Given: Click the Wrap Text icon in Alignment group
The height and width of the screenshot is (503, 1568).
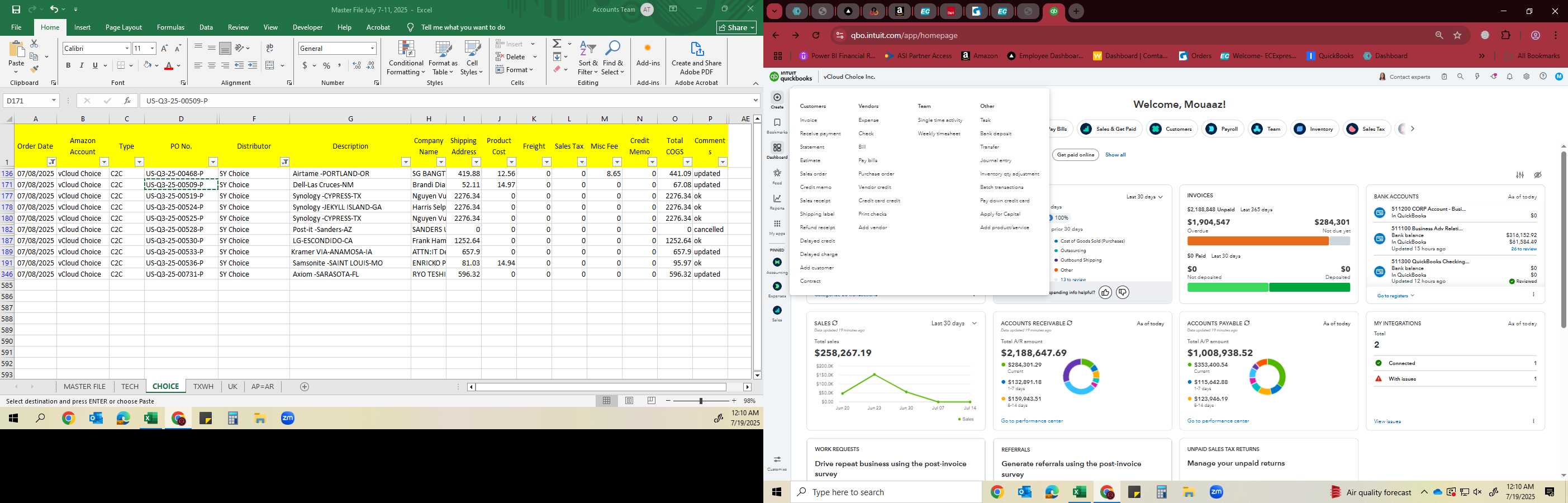Looking at the screenshot, I should click(x=270, y=48).
